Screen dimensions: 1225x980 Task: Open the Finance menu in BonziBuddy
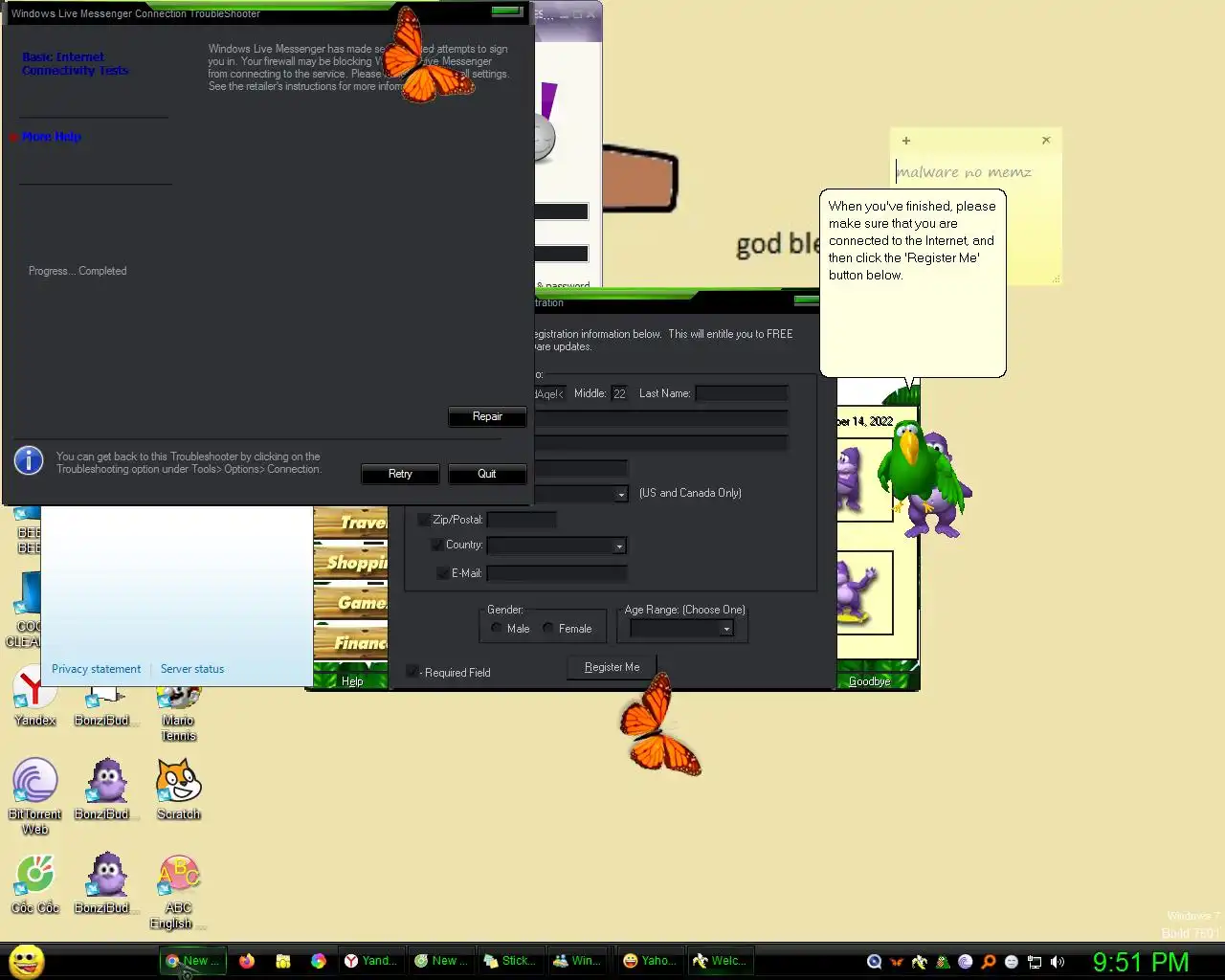(351, 643)
